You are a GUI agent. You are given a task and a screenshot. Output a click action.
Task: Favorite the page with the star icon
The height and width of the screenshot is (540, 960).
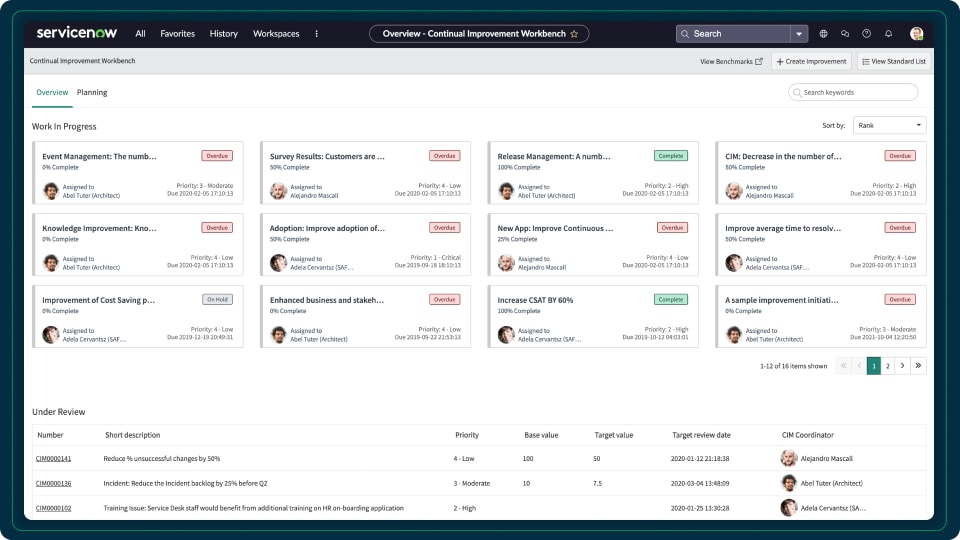point(574,34)
